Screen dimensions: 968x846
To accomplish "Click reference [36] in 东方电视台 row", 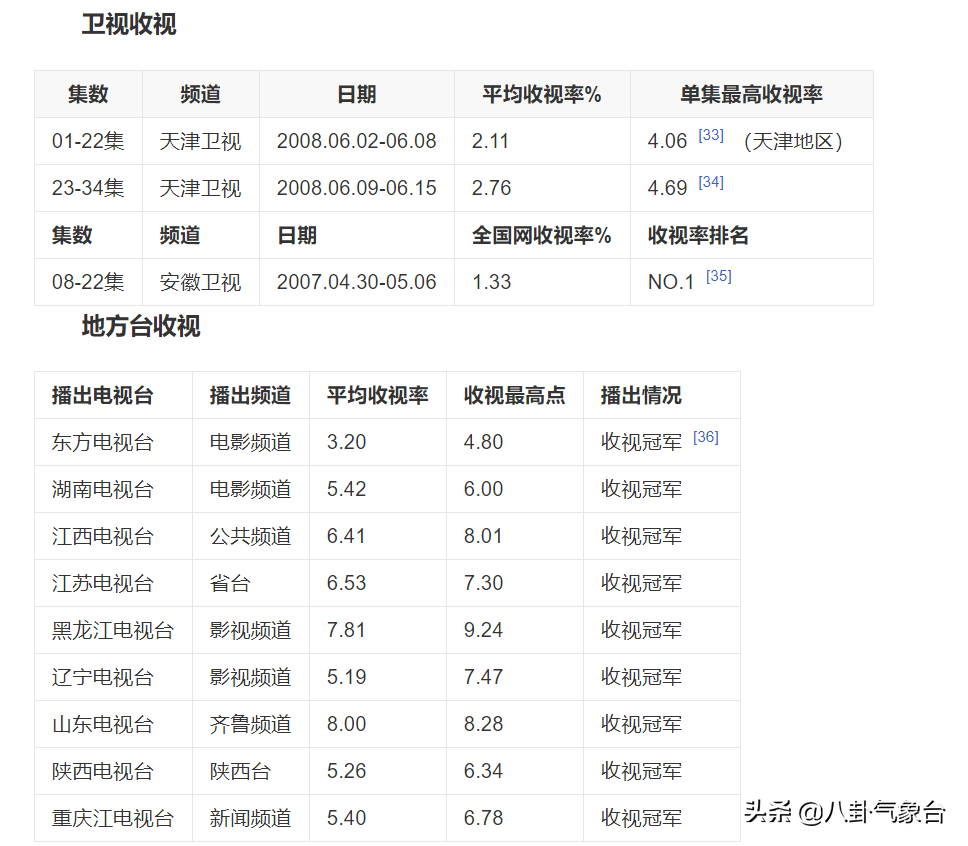I will 706,437.
